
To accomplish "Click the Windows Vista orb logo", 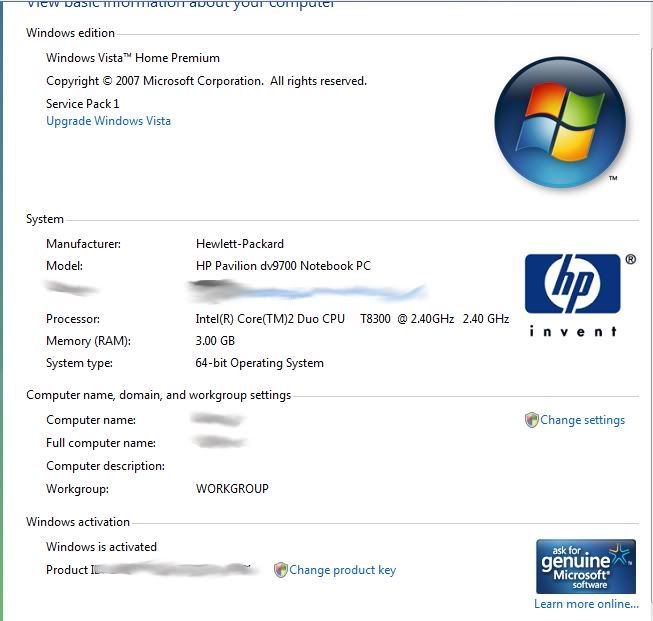I will [x=560, y=122].
